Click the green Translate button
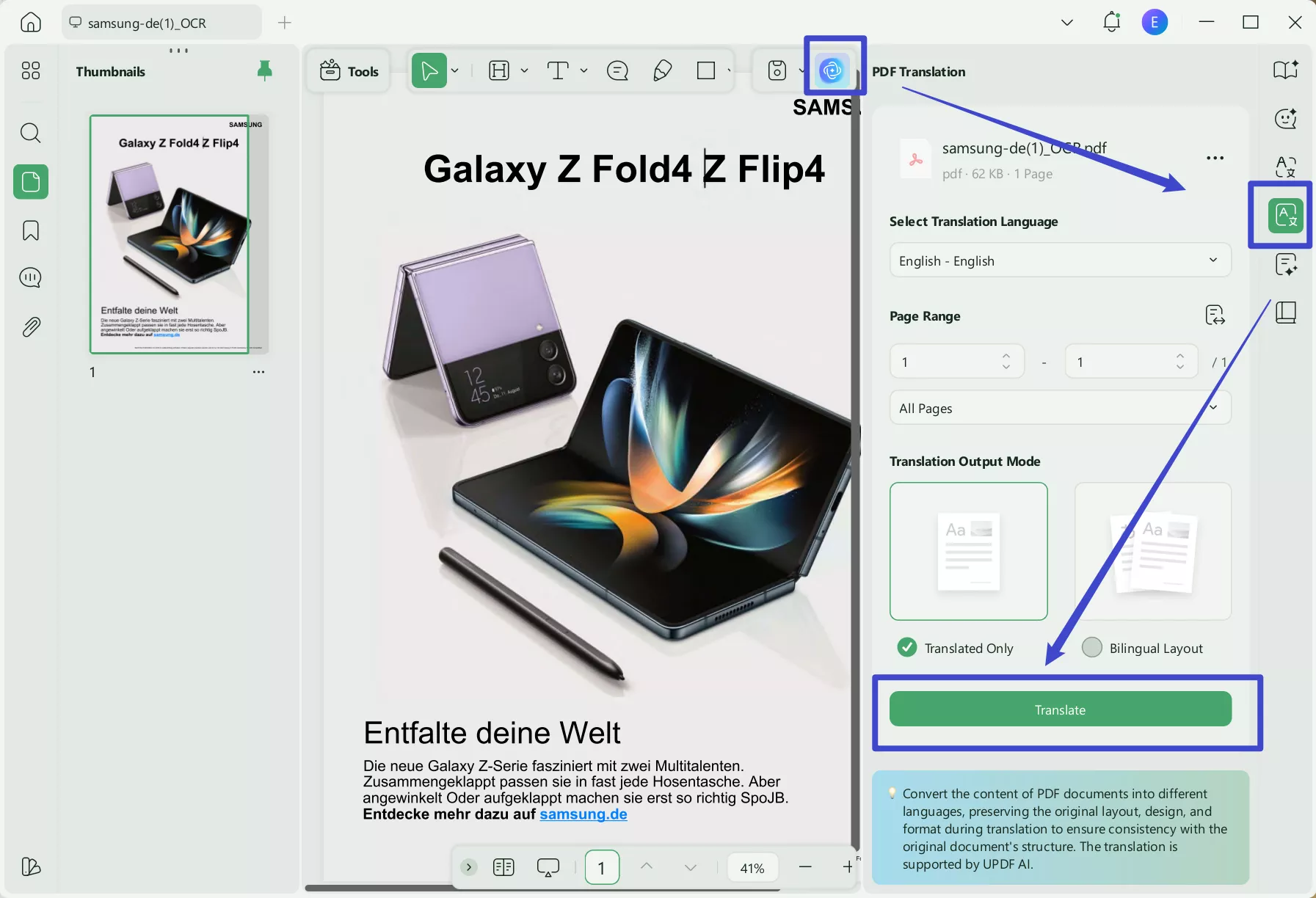 pyautogui.click(x=1059, y=709)
